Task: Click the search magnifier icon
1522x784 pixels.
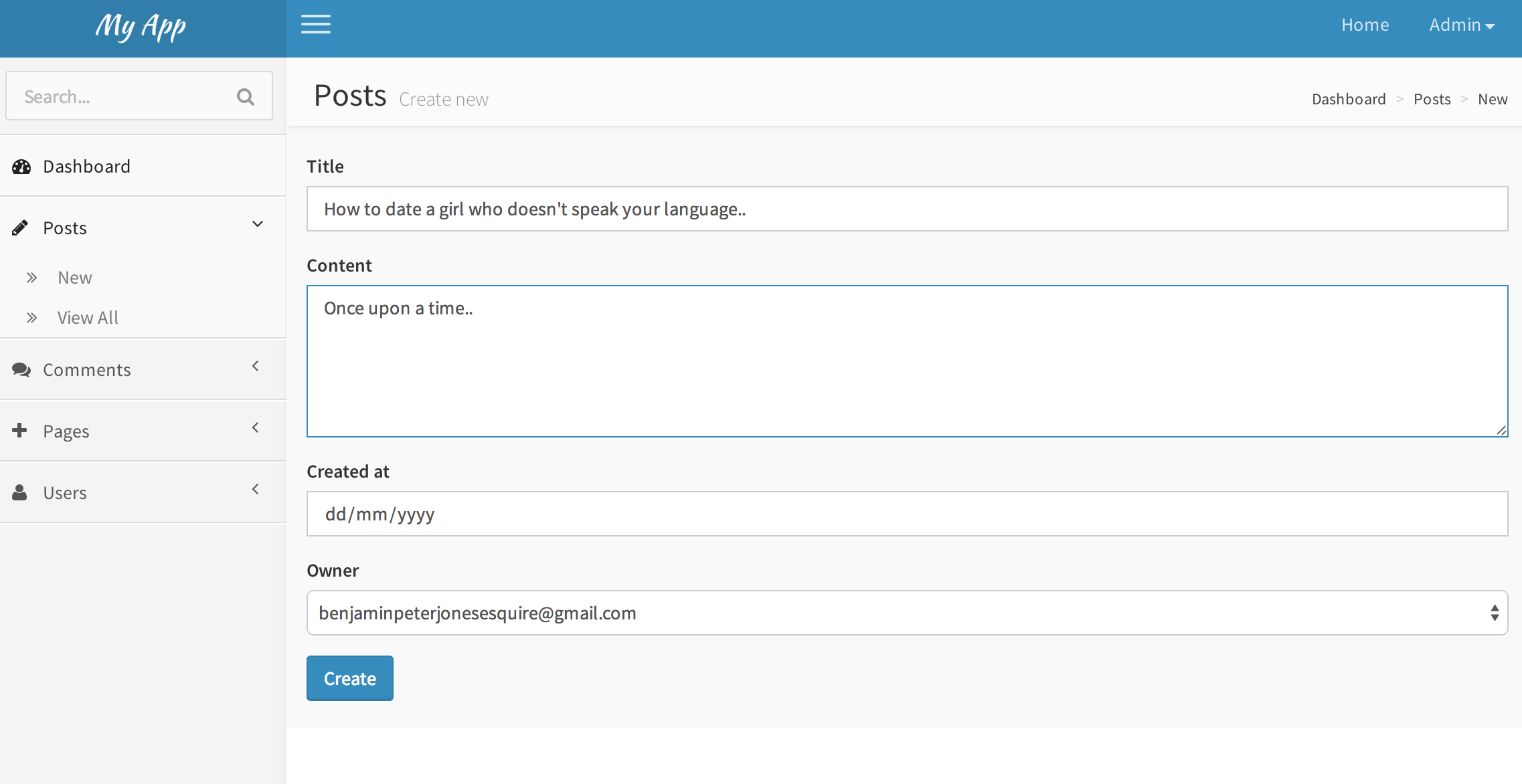Action: (x=246, y=97)
